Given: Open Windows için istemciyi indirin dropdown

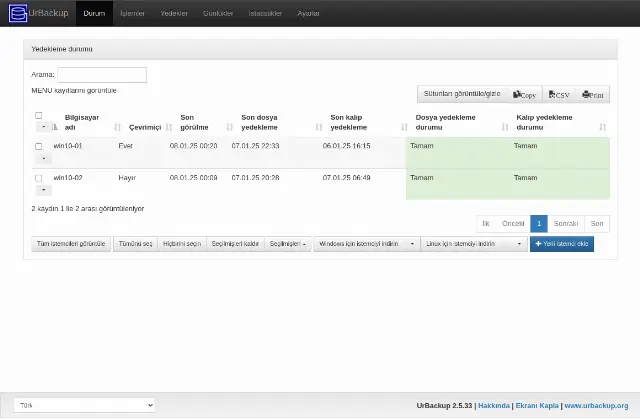Looking at the screenshot, I should [x=366, y=244].
